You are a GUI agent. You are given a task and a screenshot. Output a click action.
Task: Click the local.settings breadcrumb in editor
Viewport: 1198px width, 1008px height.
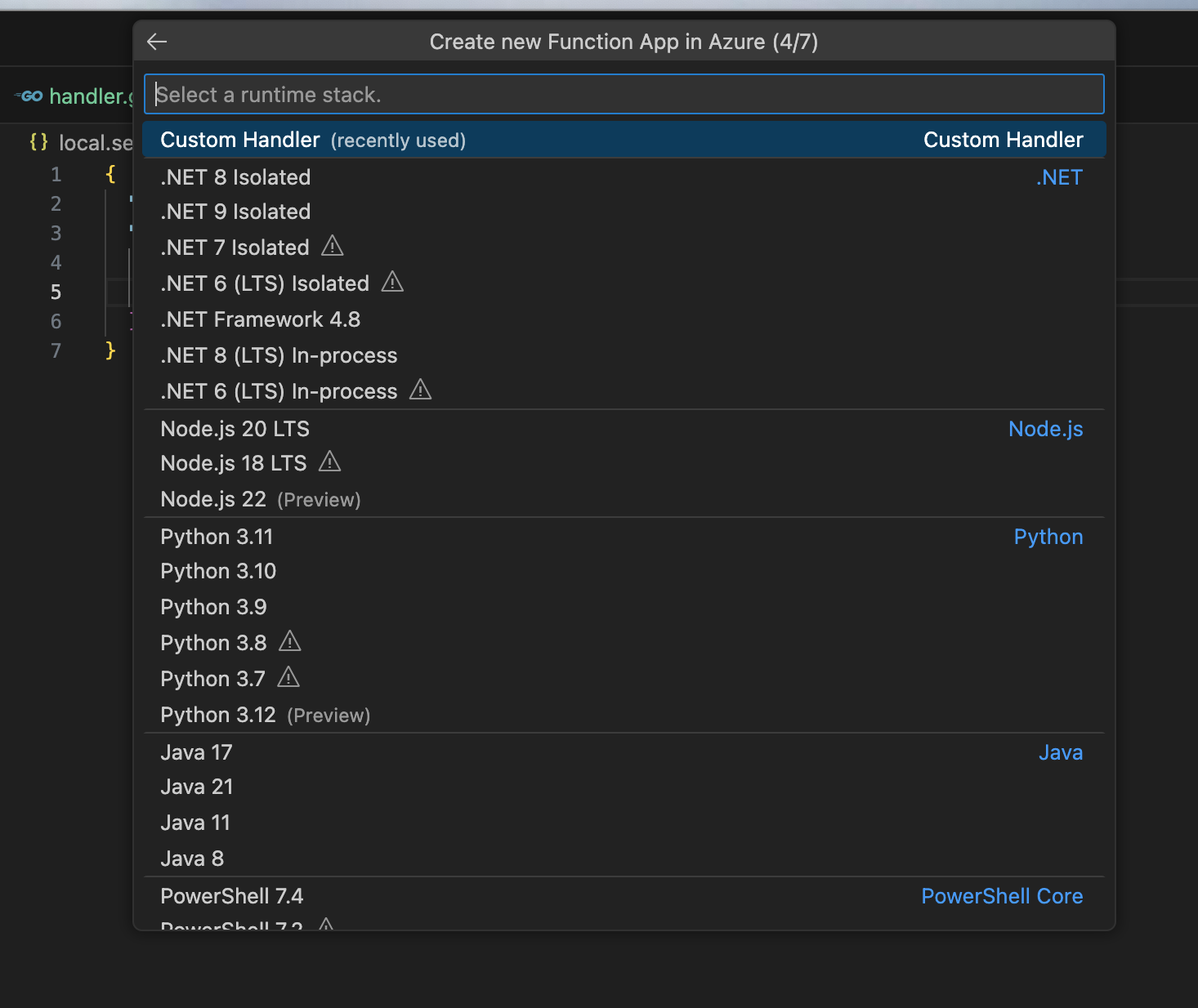[x=95, y=143]
